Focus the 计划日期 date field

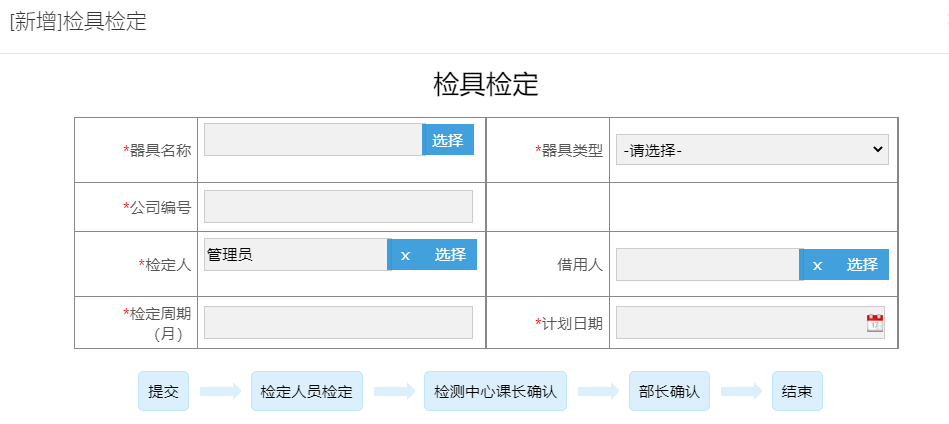750,322
